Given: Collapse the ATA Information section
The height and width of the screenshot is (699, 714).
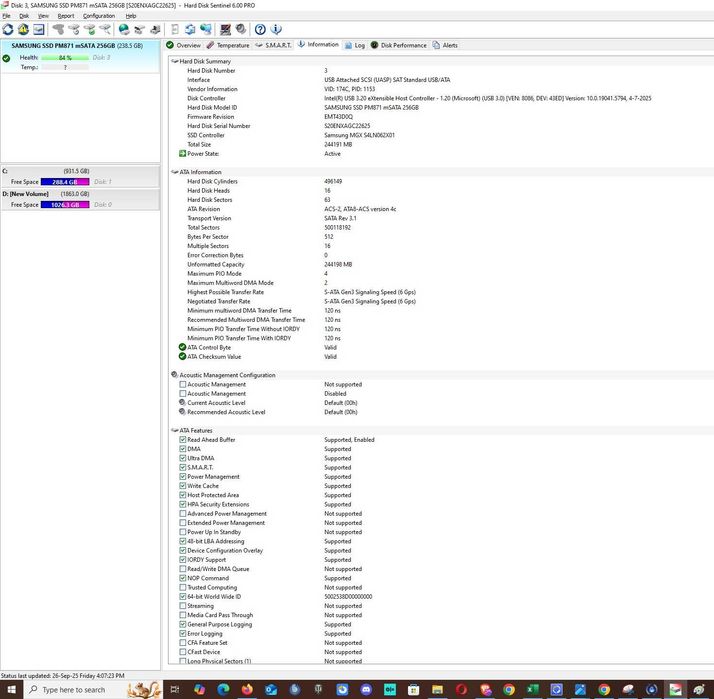Looking at the screenshot, I should pyautogui.click(x=174, y=172).
